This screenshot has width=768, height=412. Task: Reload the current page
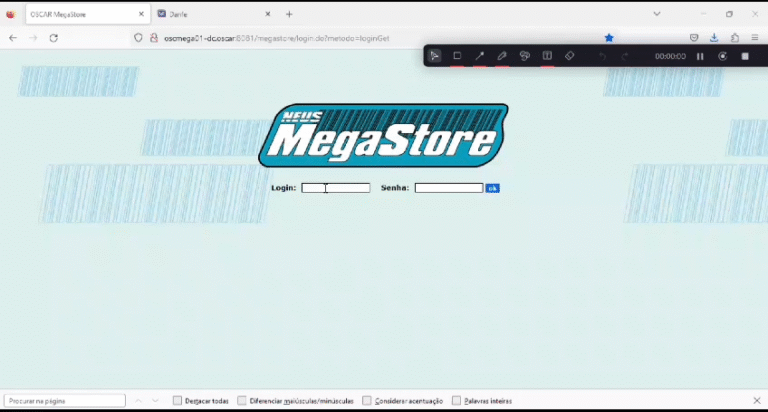[x=53, y=38]
